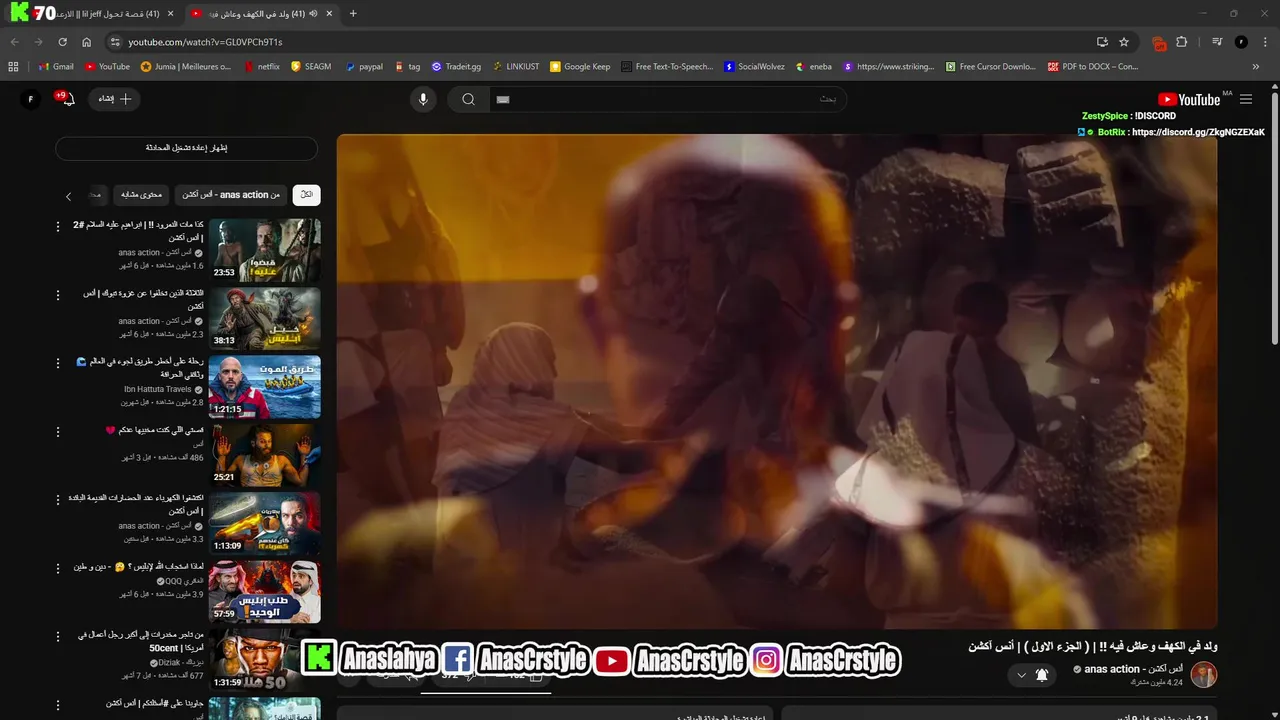The height and width of the screenshot is (720, 1280).
Task: Click the 'إنشاء' create button
Action: [x=115, y=99]
